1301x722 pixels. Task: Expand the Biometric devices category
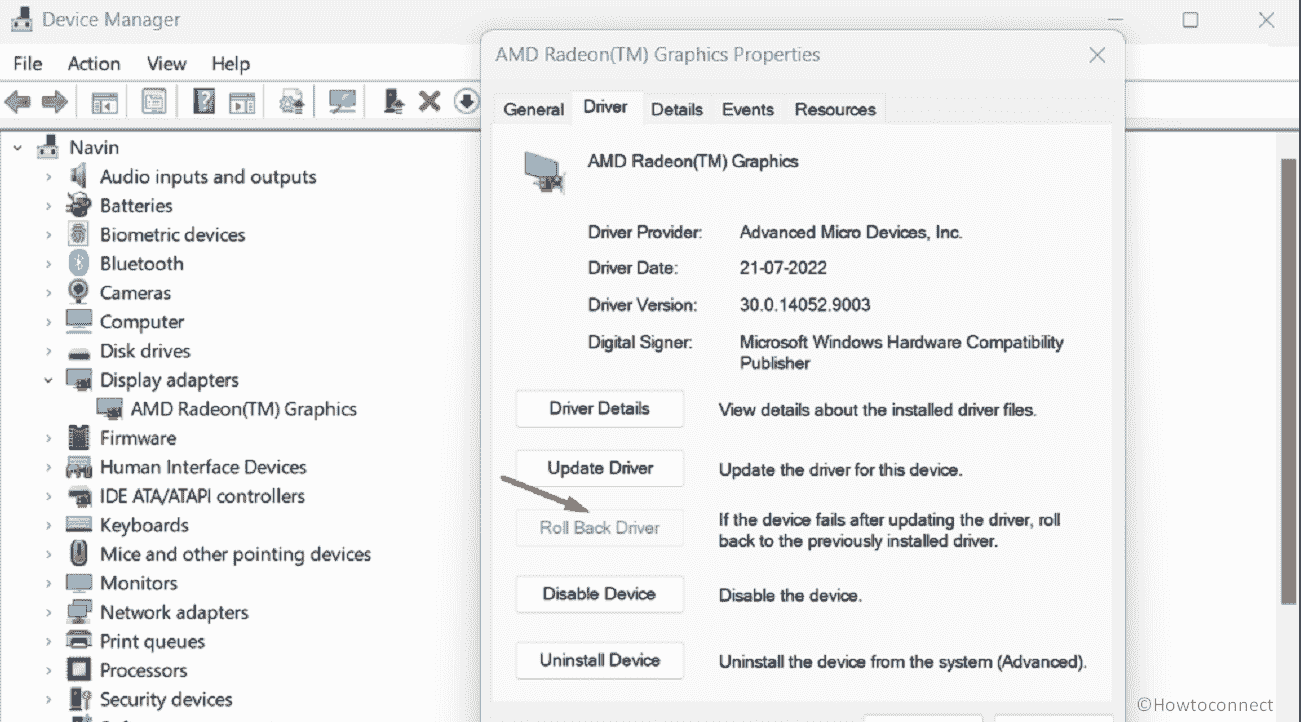[47, 235]
